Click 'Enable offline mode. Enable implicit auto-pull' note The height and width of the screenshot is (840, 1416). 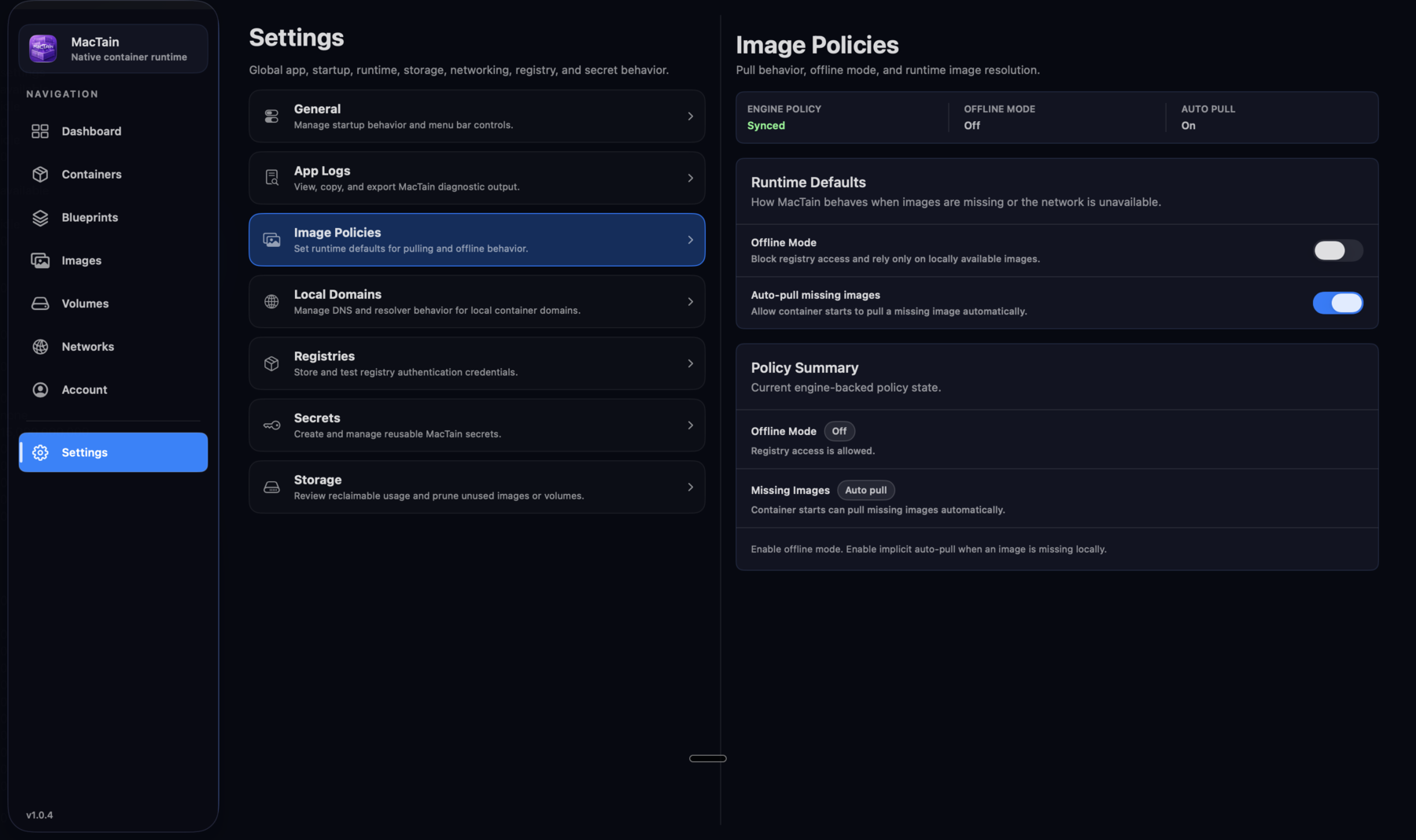pyautogui.click(x=928, y=549)
